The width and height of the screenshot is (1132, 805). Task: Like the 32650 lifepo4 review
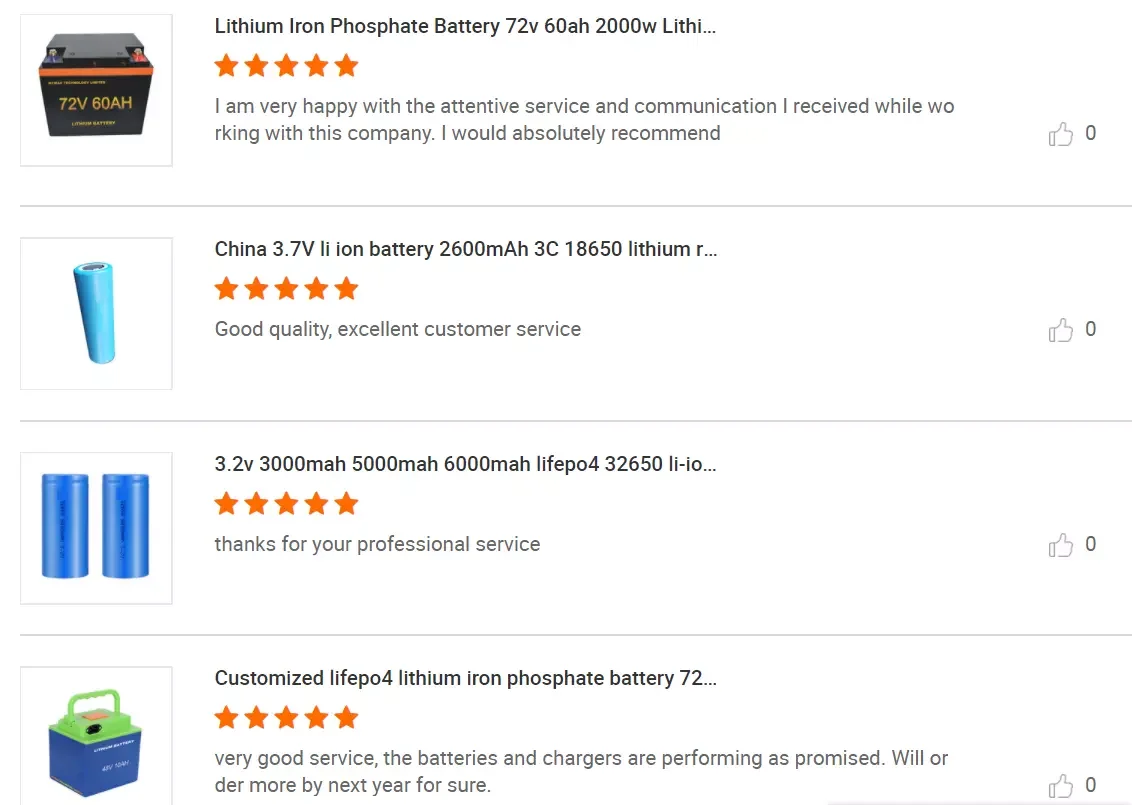point(1060,545)
